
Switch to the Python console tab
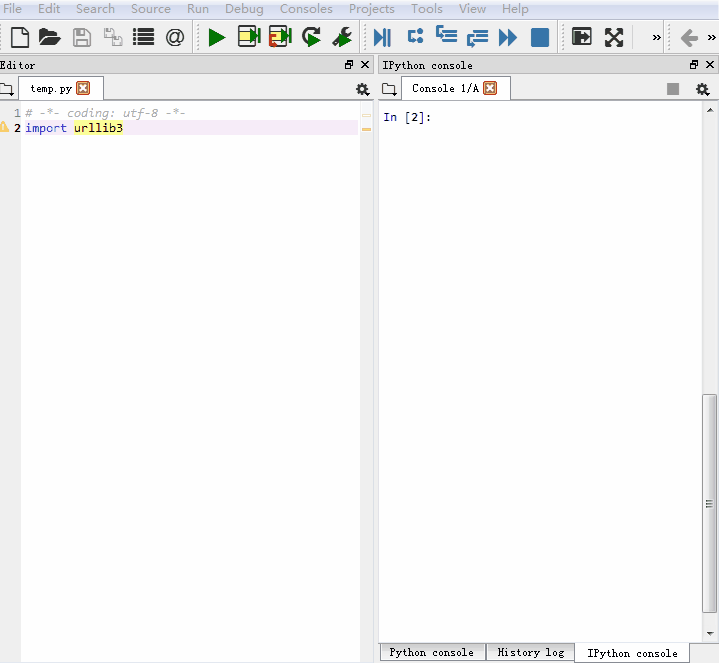pos(431,653)
